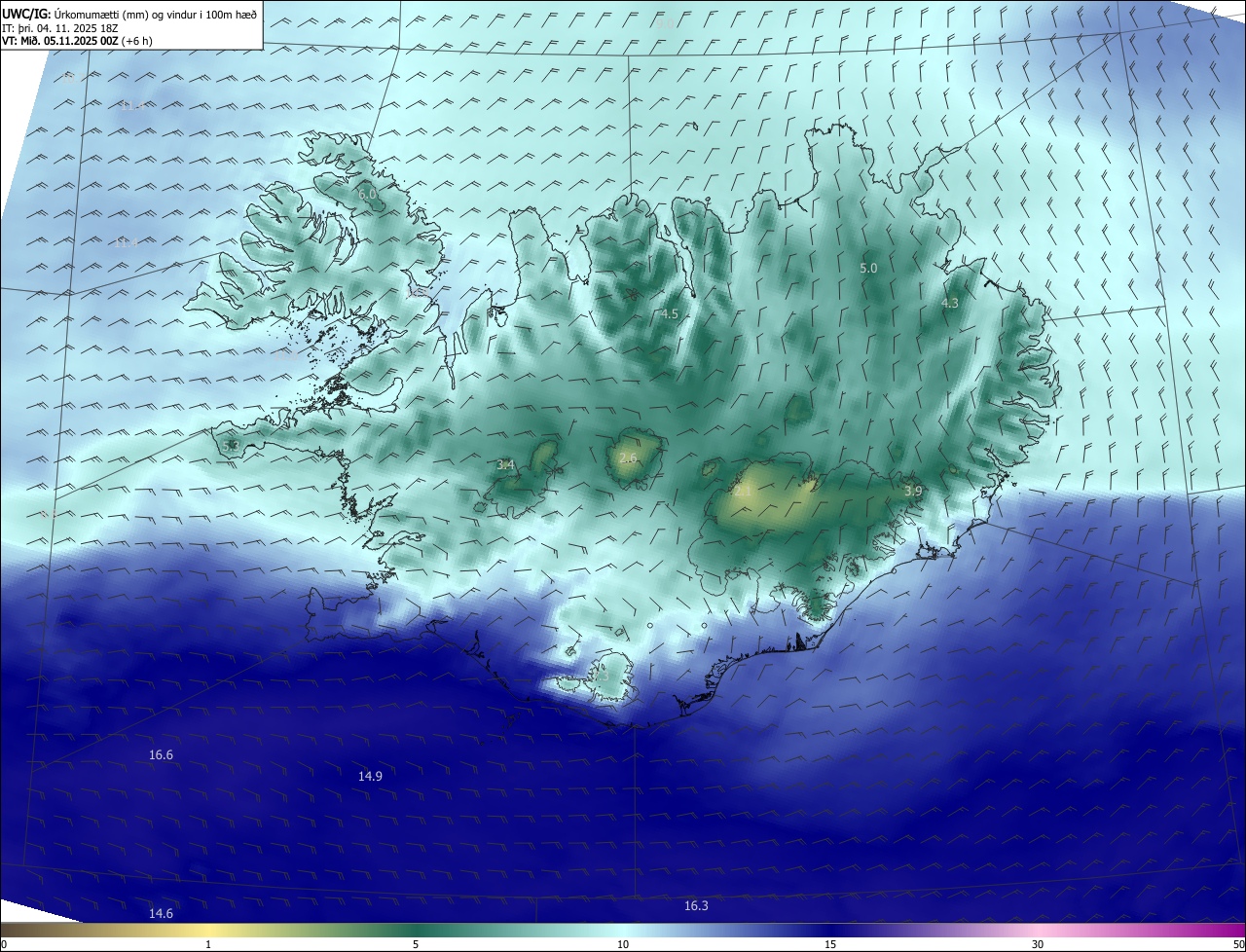Click the title 'Úrkomumætti (mm) og vindur í 100m hæð'
This screenshot has height=952, width=1246.
point(153,14)
